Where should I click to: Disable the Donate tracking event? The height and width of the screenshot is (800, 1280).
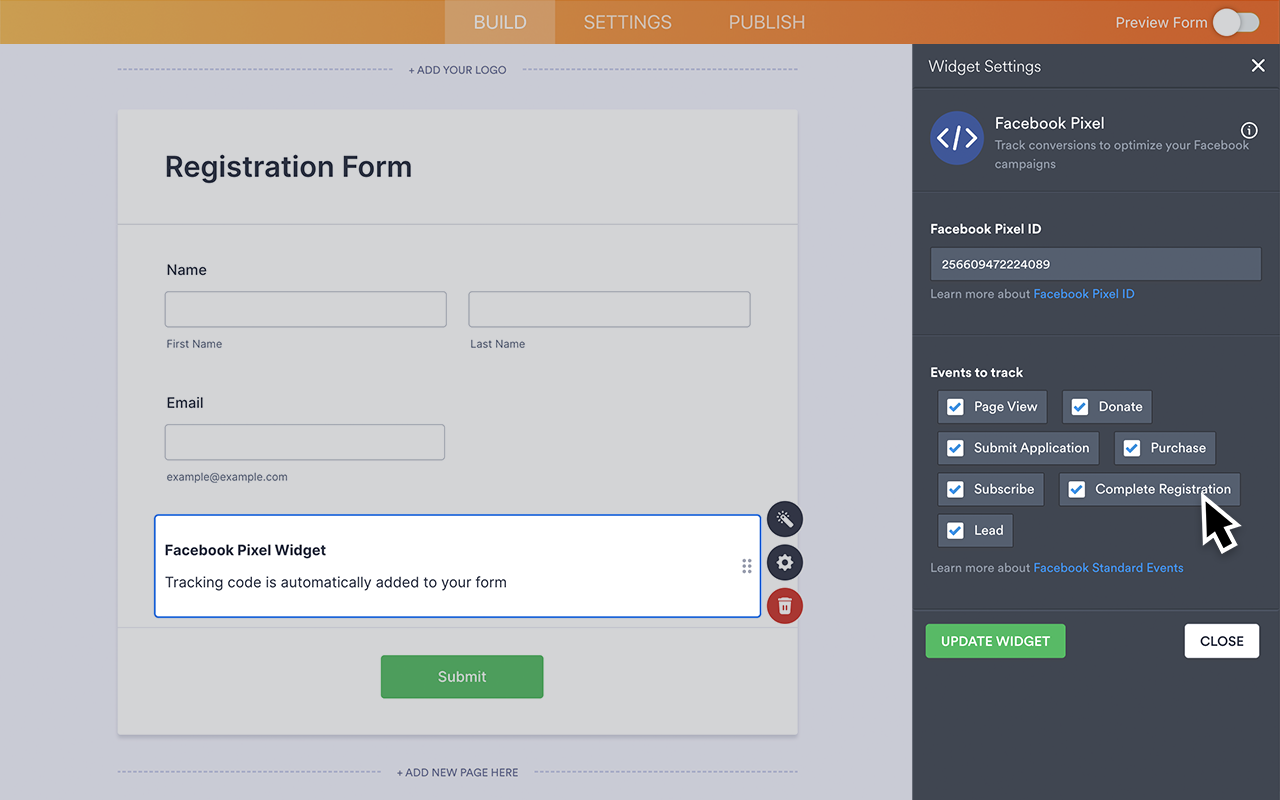[x=1080, y=407]
